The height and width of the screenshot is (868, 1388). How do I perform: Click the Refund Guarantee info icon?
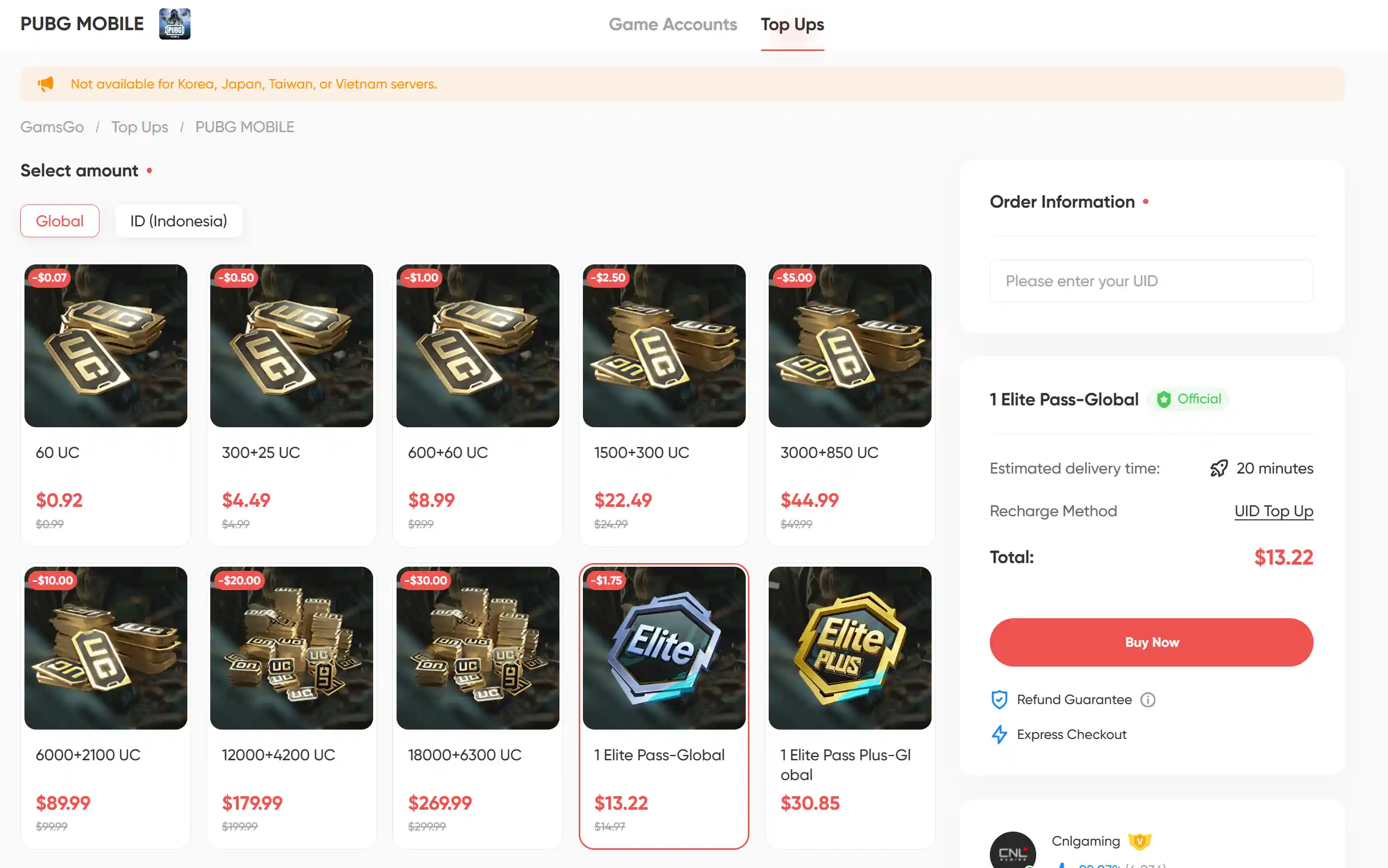point(1148,700)
